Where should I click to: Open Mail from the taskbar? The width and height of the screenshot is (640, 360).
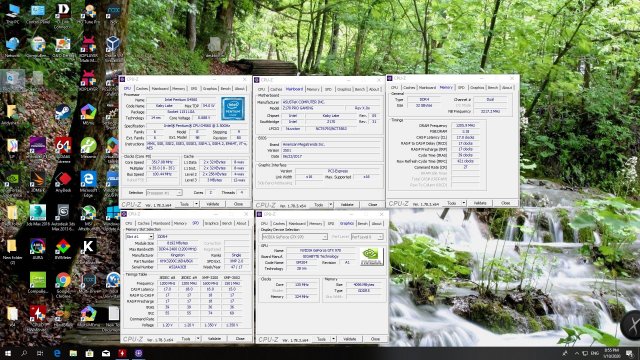pyautogui.click(x=106, y=353)
